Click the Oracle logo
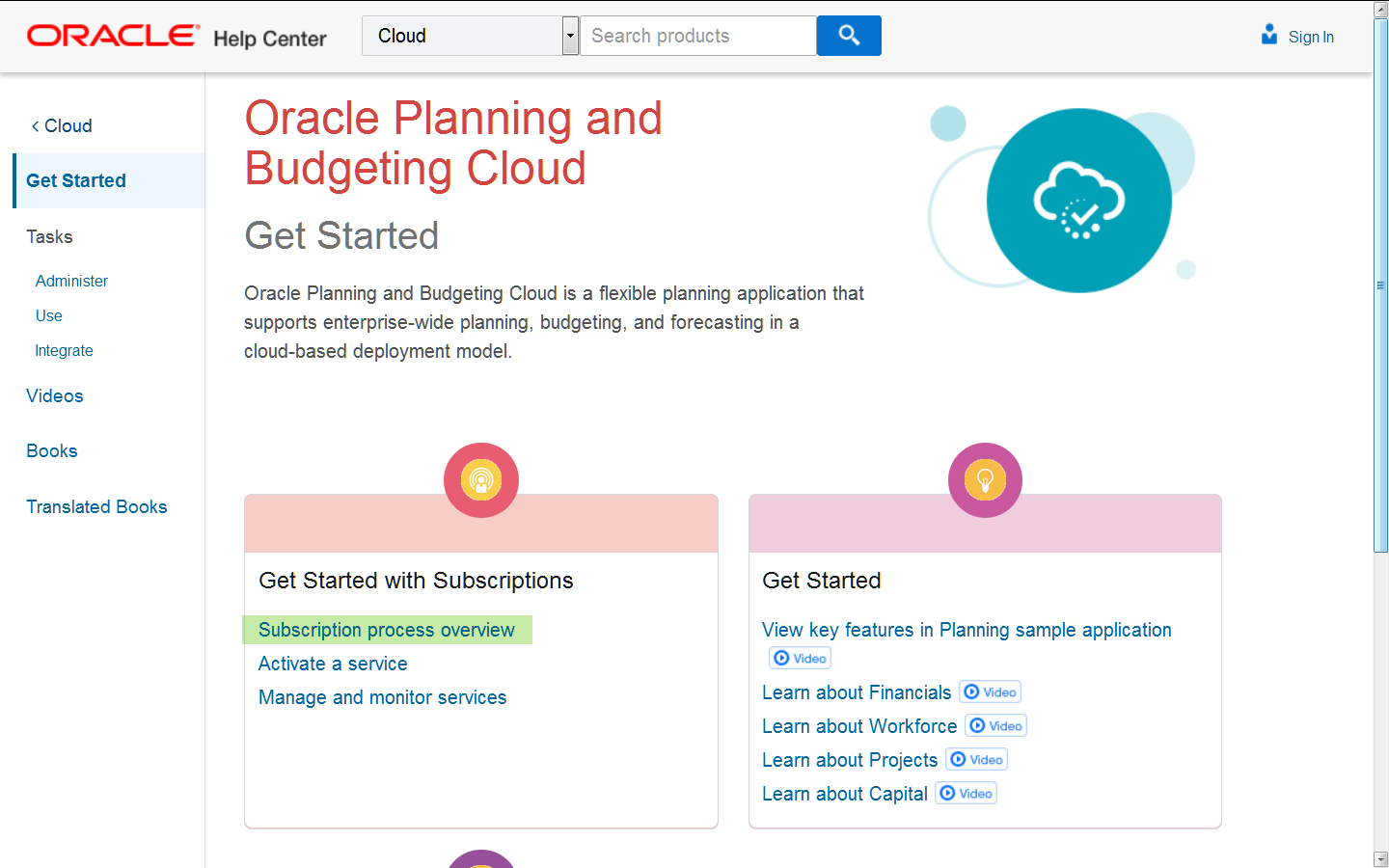The height and width of the screenshot is (868, 1389). (113, 36)
